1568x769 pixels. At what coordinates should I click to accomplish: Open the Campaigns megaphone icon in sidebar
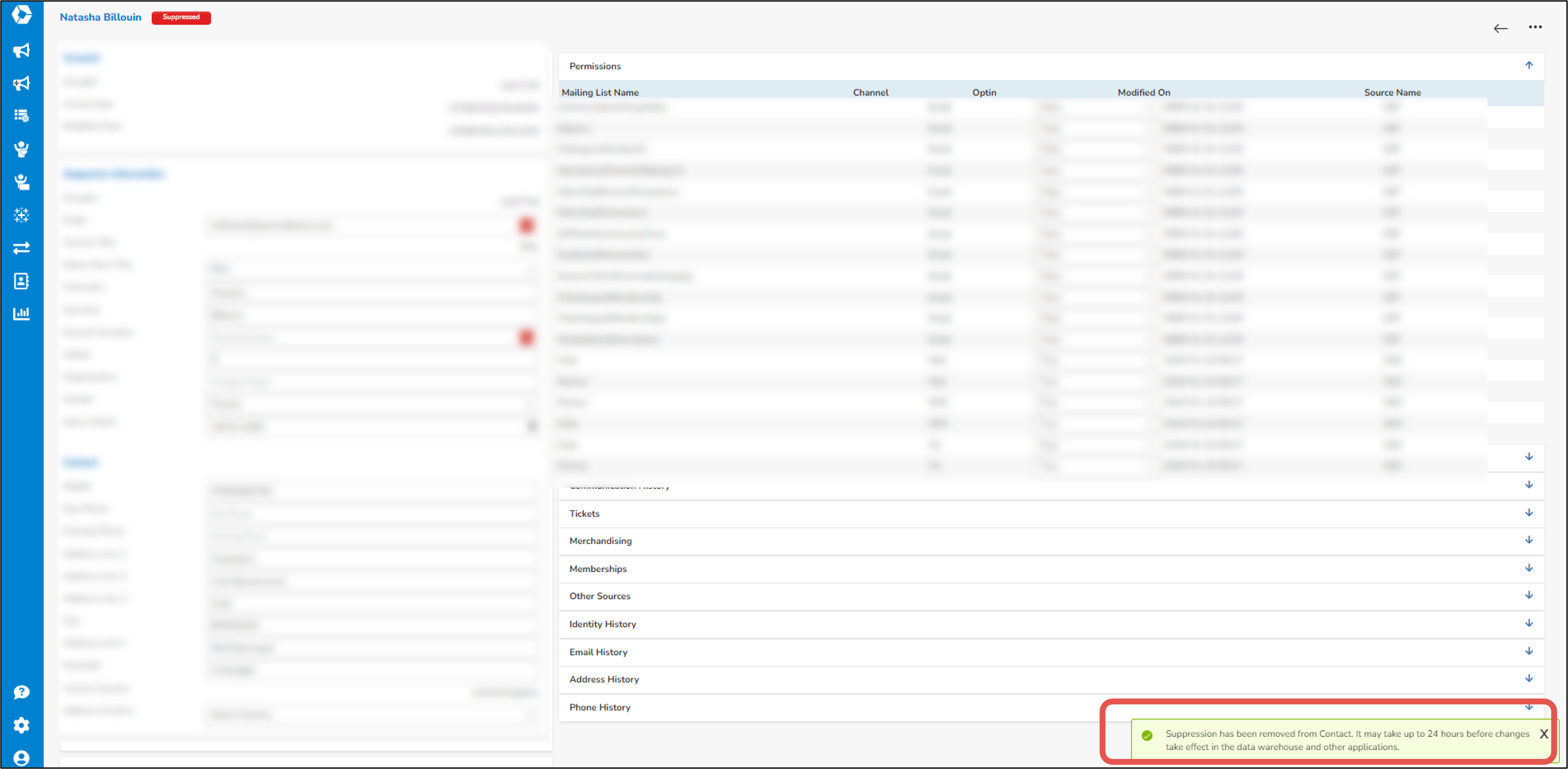point(21,50)
